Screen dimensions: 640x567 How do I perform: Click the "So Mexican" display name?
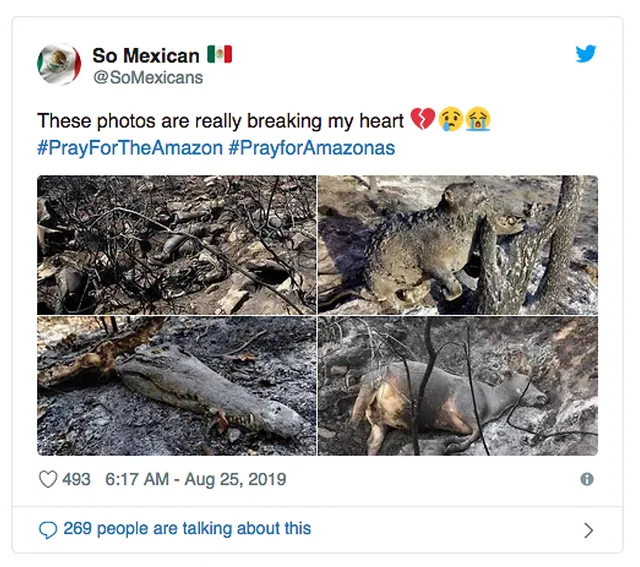(x=145, y=55)
